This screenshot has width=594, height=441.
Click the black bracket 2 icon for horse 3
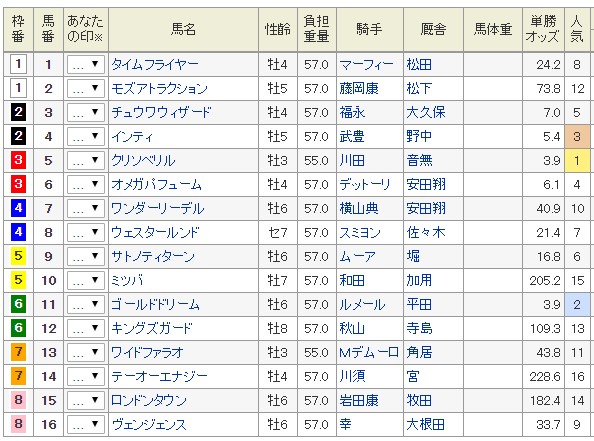18,113
